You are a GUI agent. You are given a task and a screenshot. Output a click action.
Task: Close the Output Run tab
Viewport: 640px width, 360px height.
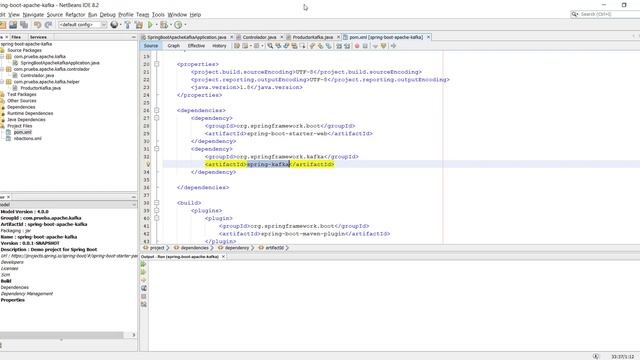[x=223, y=257]
